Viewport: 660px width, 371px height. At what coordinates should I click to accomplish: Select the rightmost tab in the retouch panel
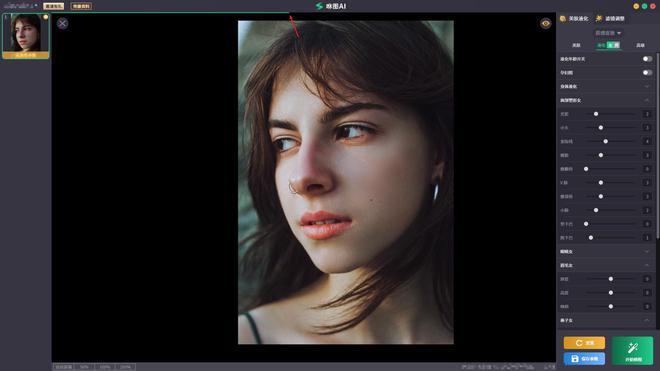[640, 45]
